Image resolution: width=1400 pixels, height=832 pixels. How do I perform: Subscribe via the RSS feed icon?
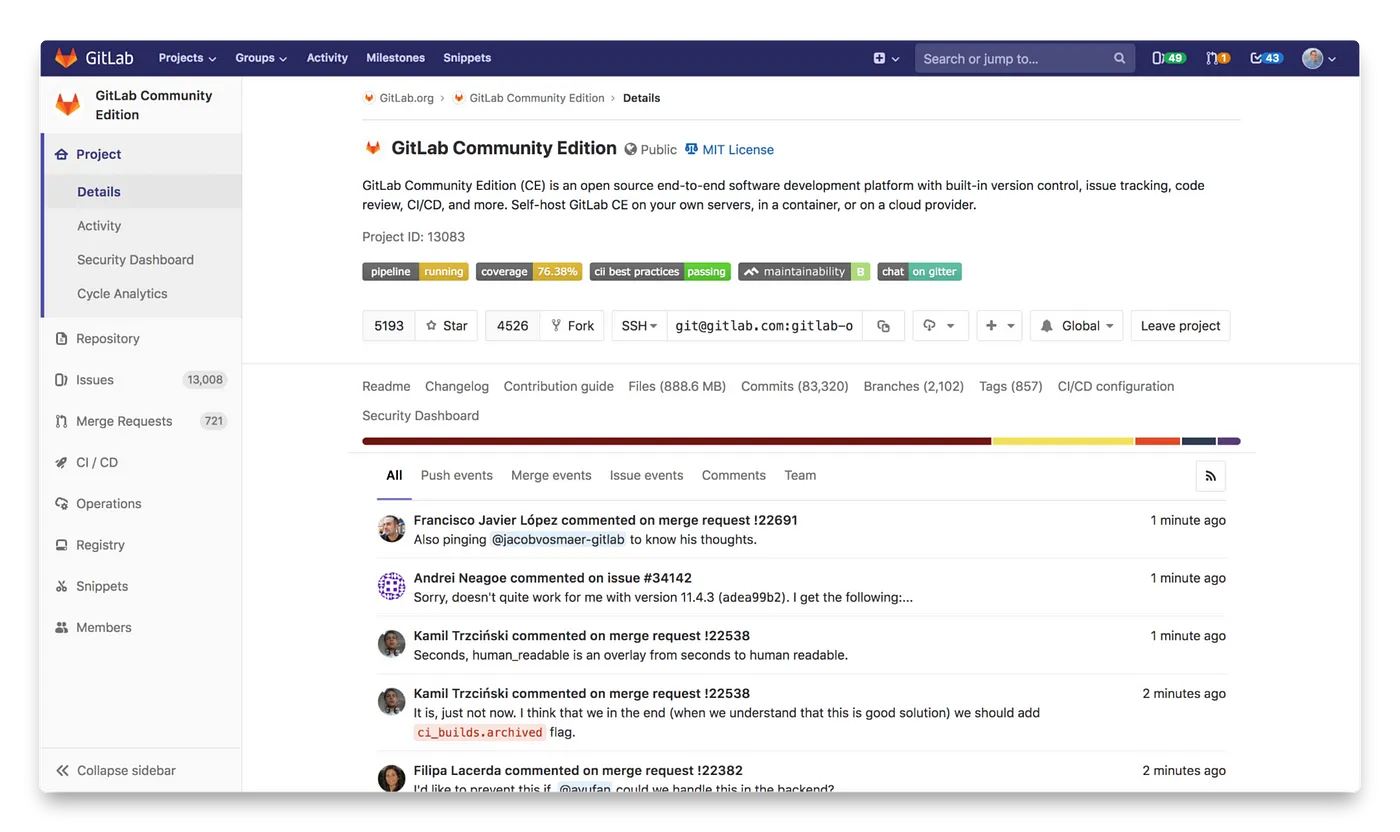click(1210, 476)
